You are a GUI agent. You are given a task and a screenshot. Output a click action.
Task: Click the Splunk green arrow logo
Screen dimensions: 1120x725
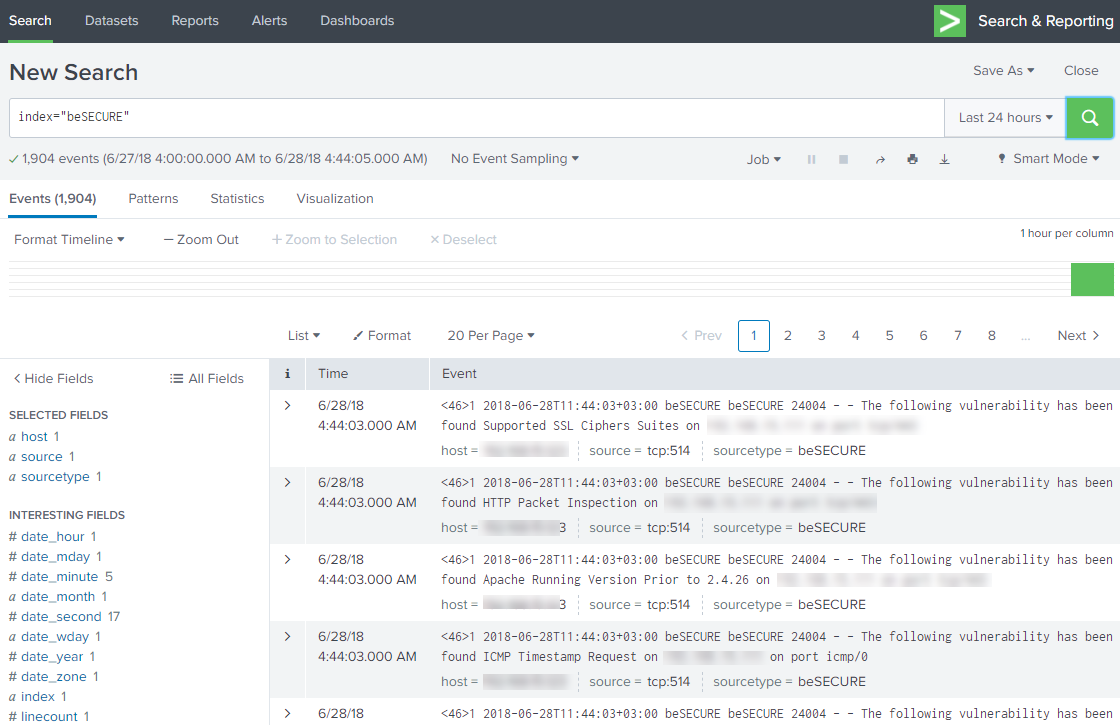click(x=950, y=21)
